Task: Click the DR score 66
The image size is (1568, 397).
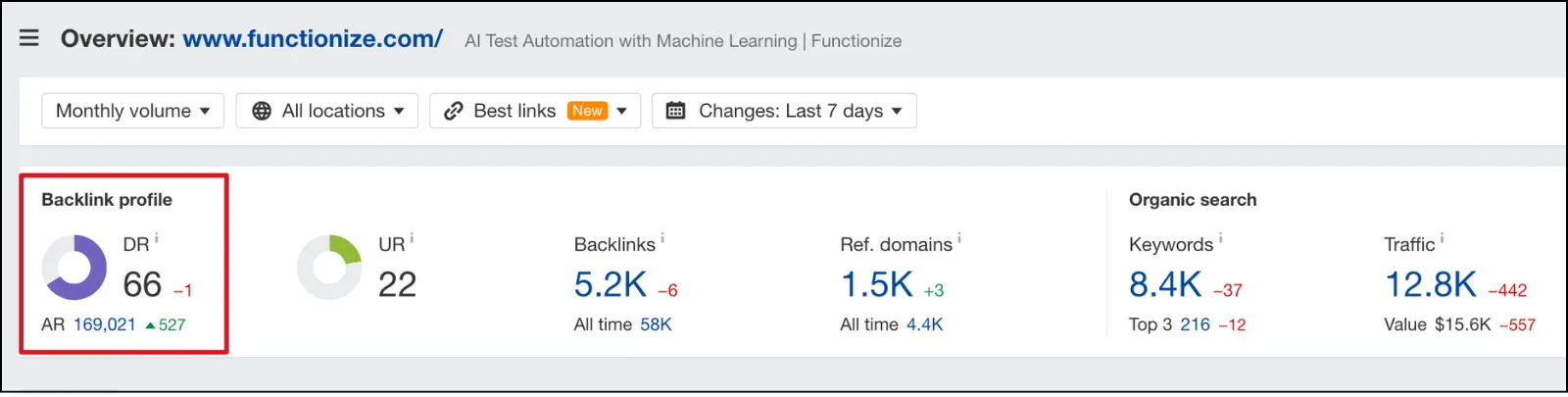Action: point(142,285)
